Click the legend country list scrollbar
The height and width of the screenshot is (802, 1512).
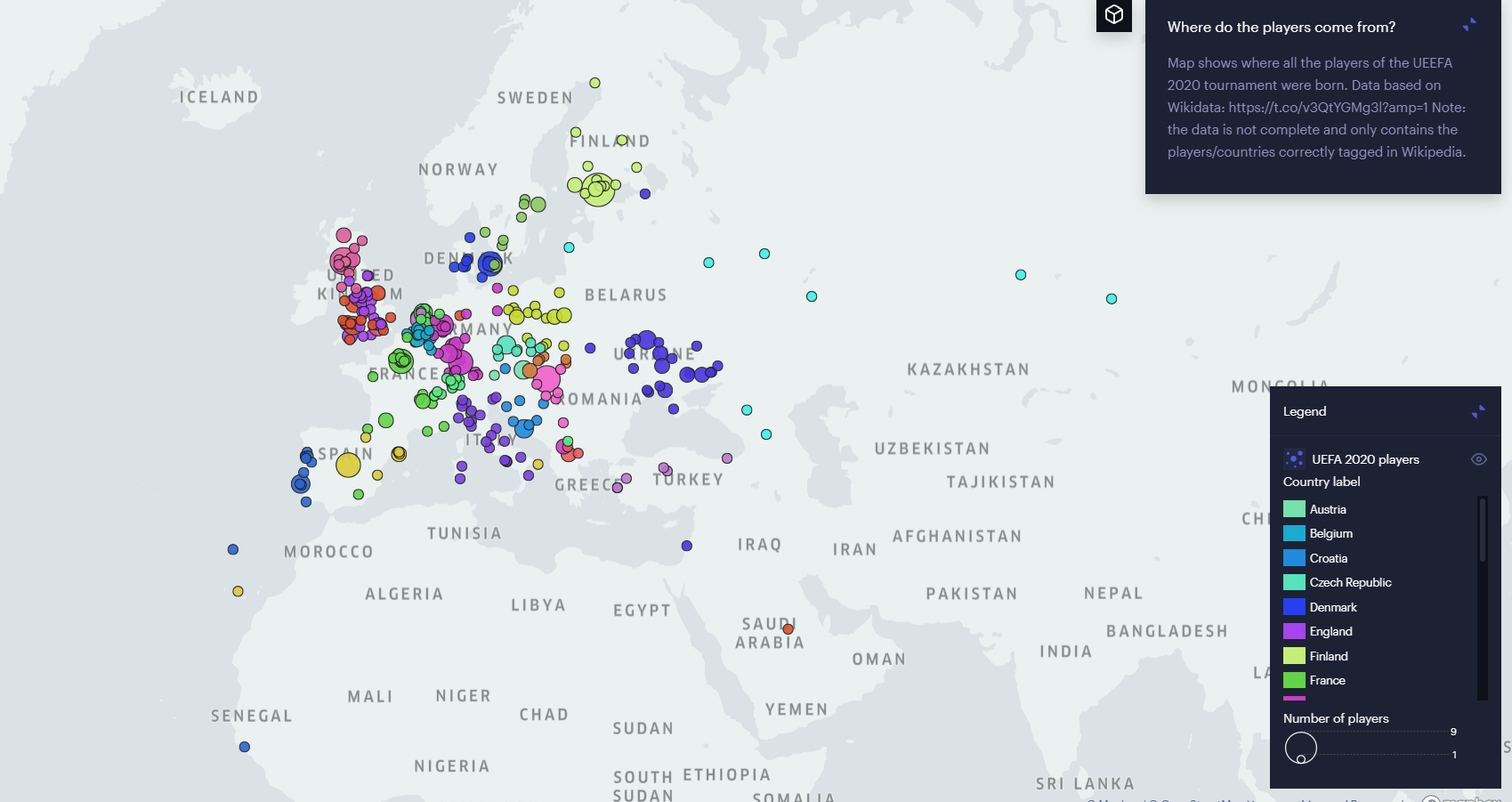[x=1483, y=531]
